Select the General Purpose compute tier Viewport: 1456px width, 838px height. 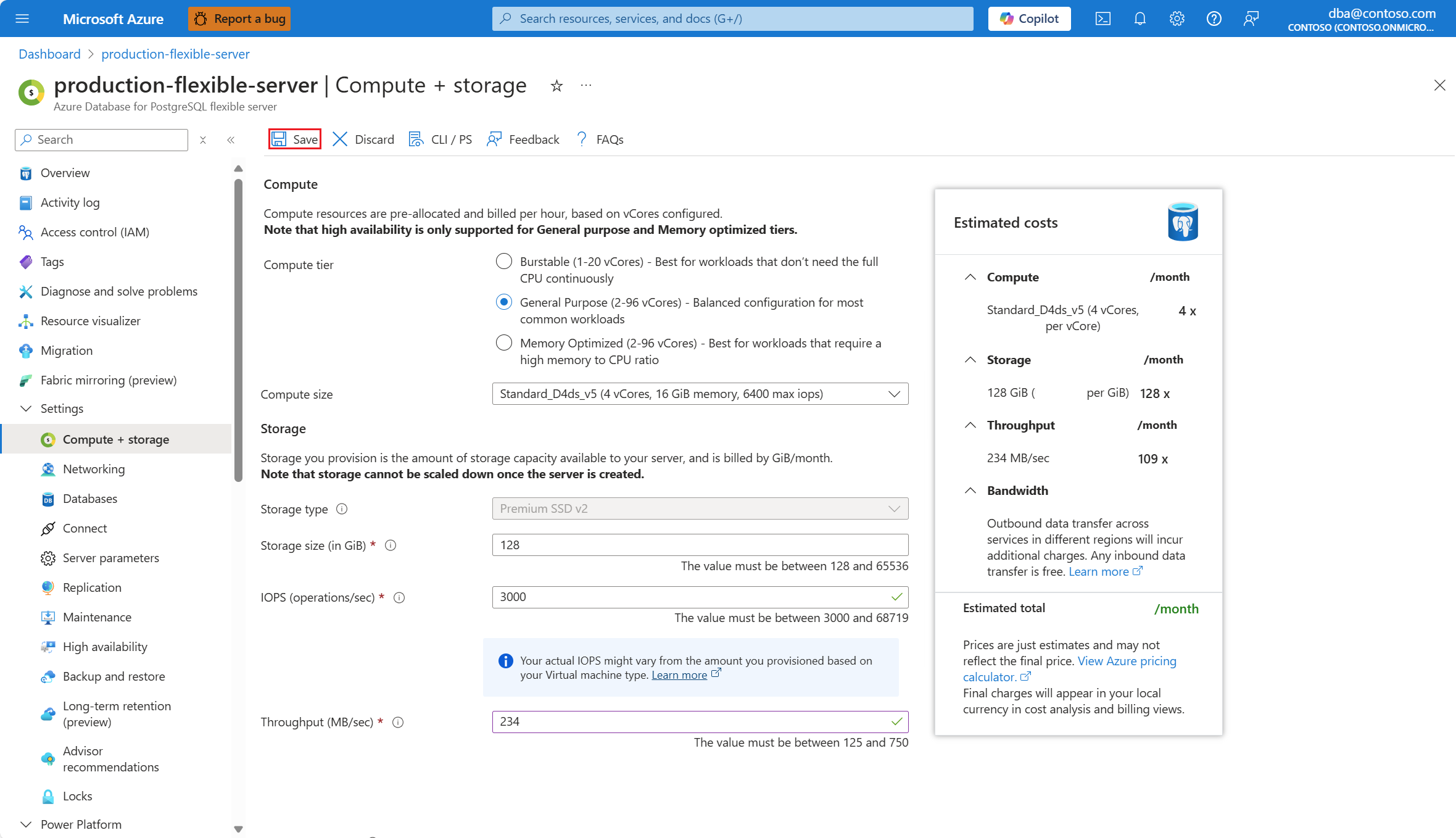click(x=504, y=302)
